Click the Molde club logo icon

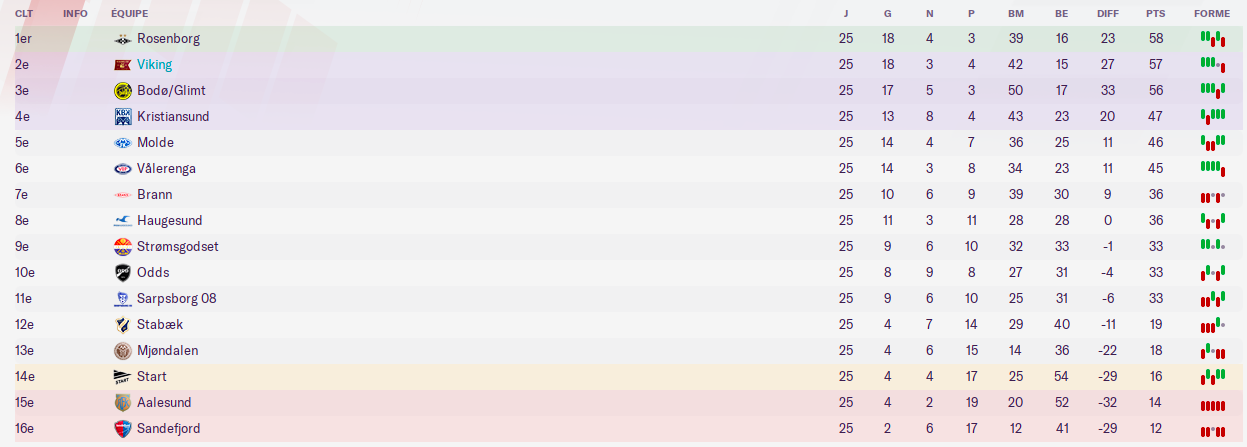pos(123,143)
